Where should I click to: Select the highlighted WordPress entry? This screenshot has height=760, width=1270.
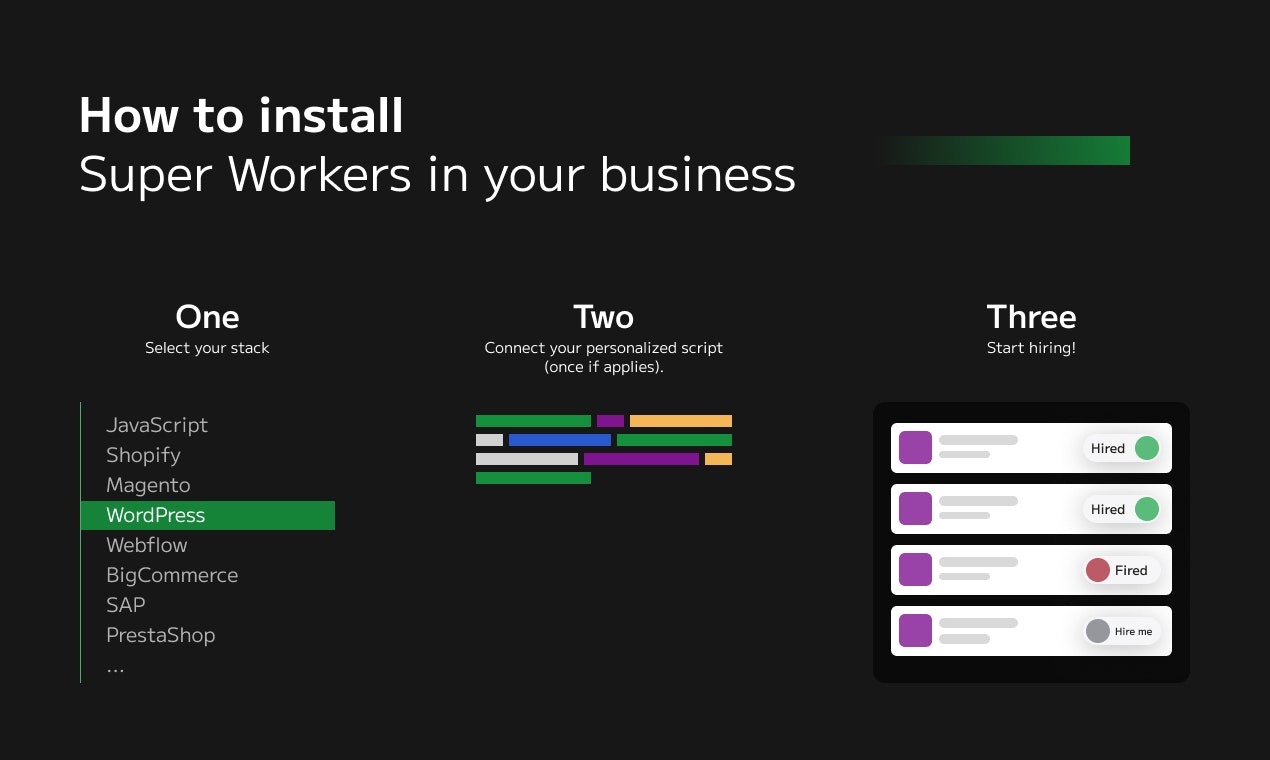tap(207, 515)
